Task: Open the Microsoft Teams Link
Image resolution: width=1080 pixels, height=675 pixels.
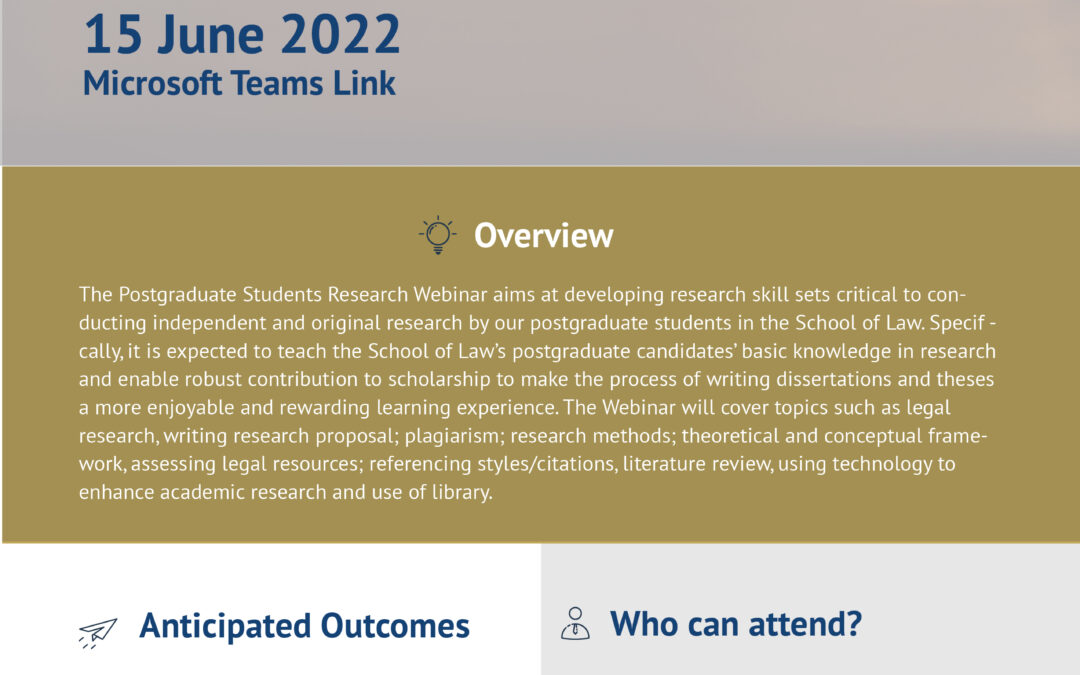Action: point(239,83)
